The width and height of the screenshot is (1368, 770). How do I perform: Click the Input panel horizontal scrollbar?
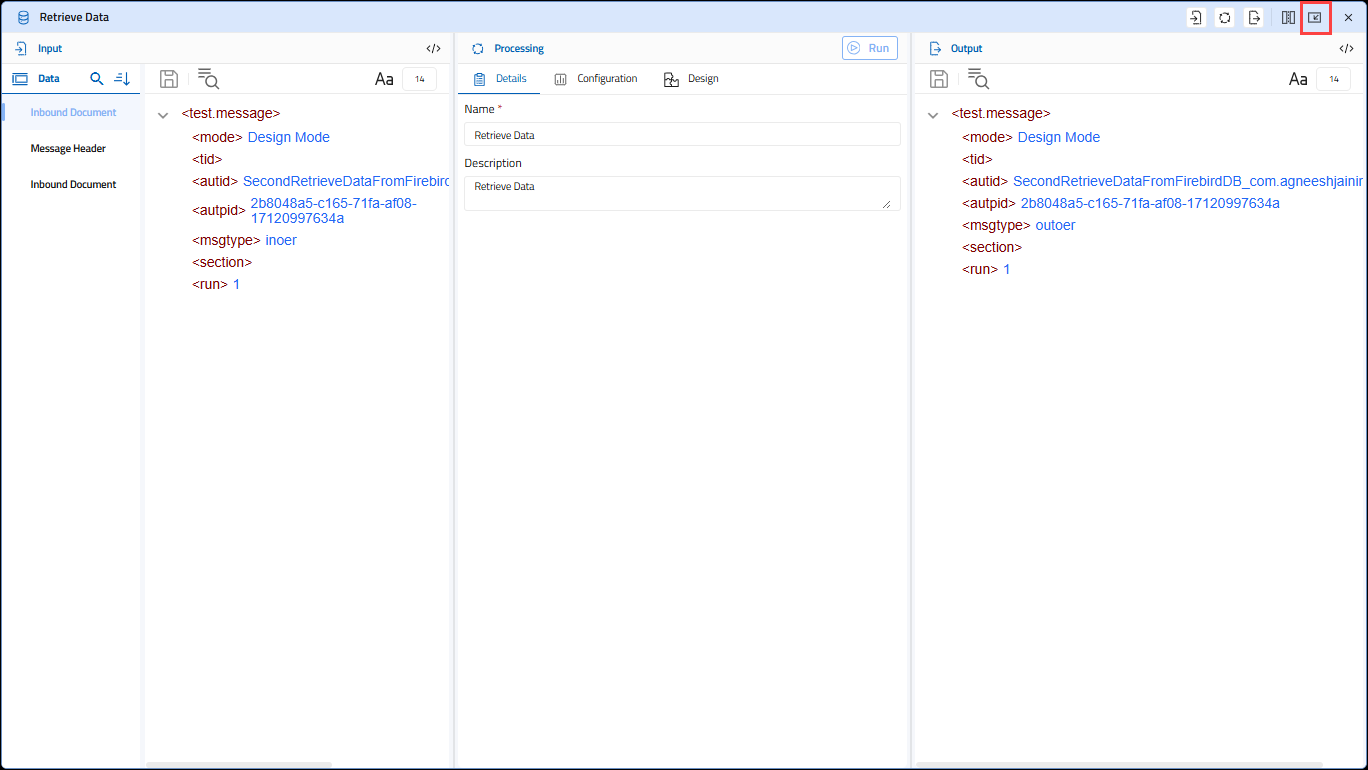(x=238, y=765)
